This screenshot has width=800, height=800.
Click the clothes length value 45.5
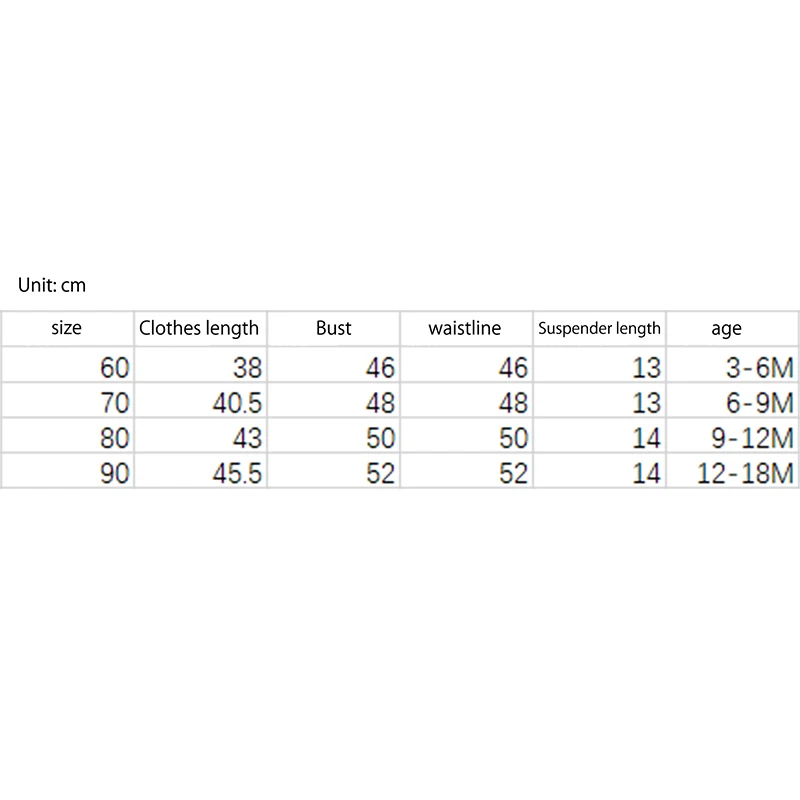[239, 473]
